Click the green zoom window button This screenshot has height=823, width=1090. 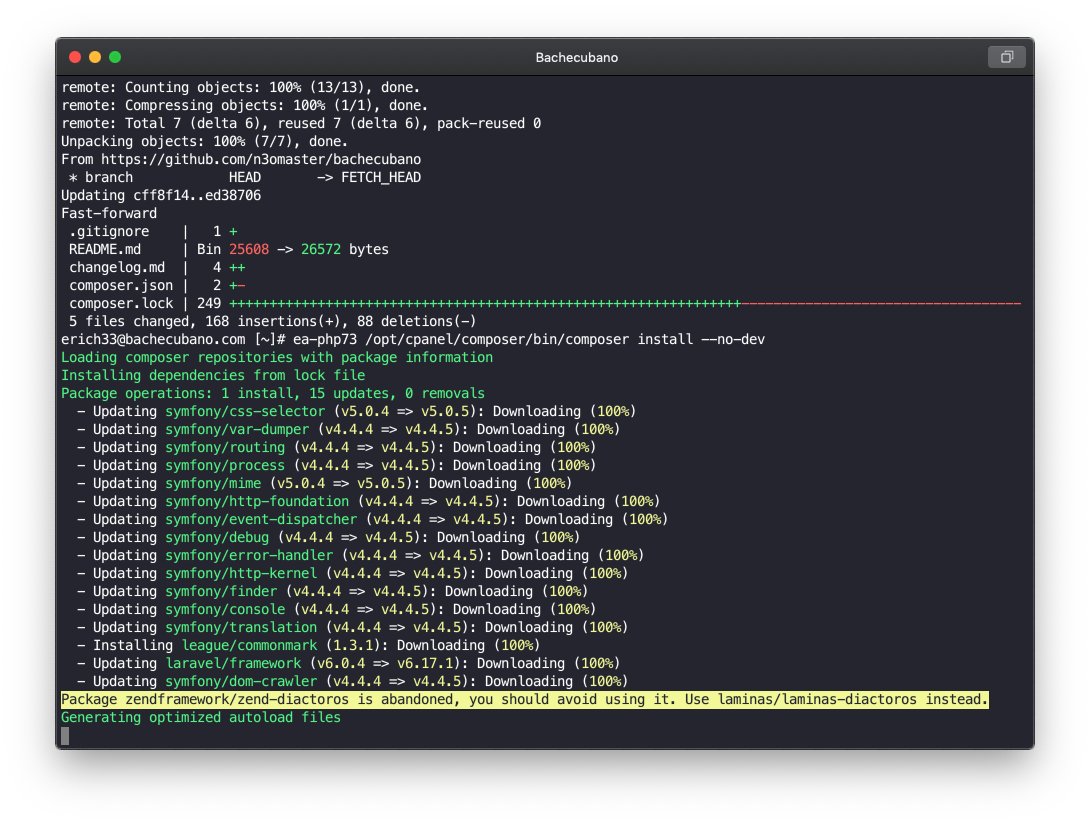coord(115,57)
